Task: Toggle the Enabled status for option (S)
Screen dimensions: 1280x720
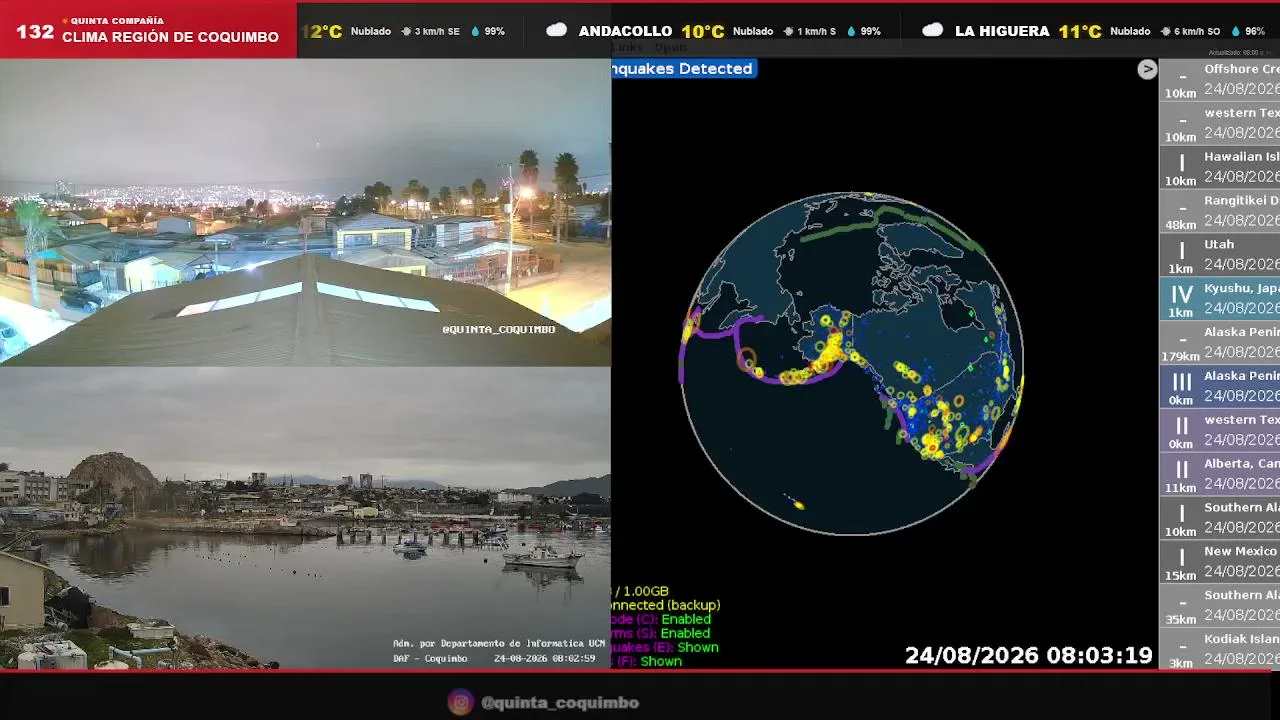Action: (x=685, y=633)
